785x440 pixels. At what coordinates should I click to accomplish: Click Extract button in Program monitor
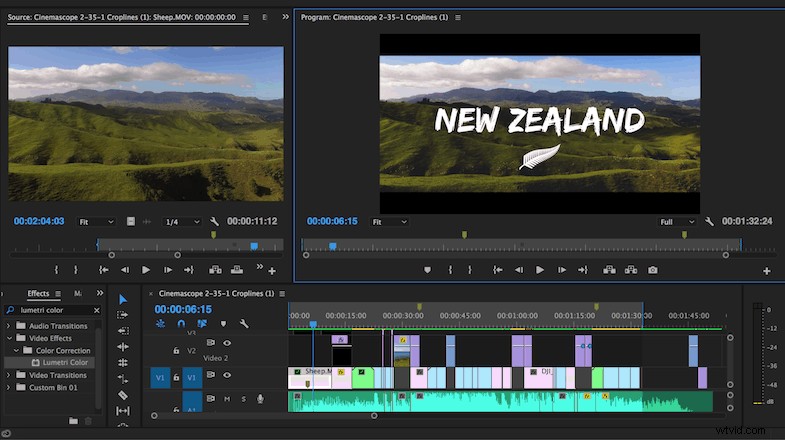[631, 270]
